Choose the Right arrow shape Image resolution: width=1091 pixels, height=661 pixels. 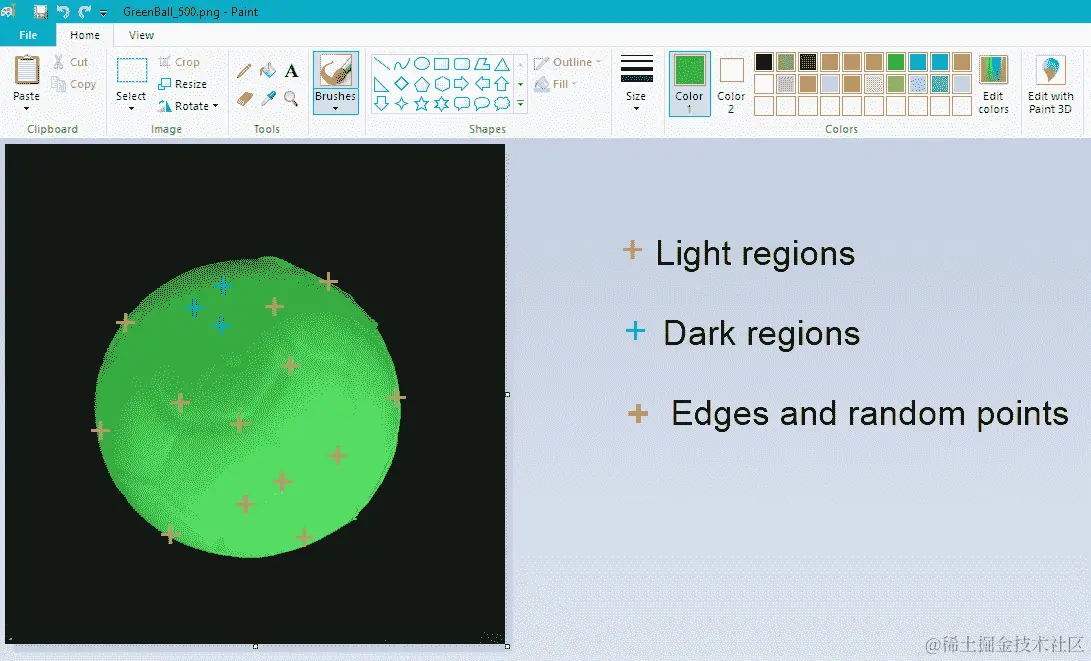click(461, 84)
